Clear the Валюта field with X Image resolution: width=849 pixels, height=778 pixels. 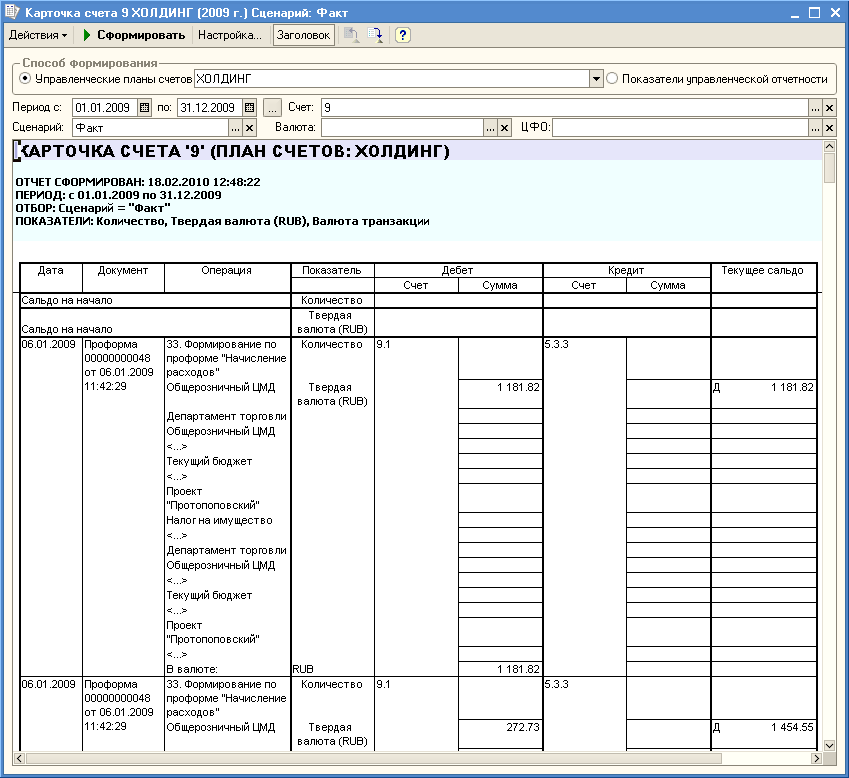(x=505, y=128)
